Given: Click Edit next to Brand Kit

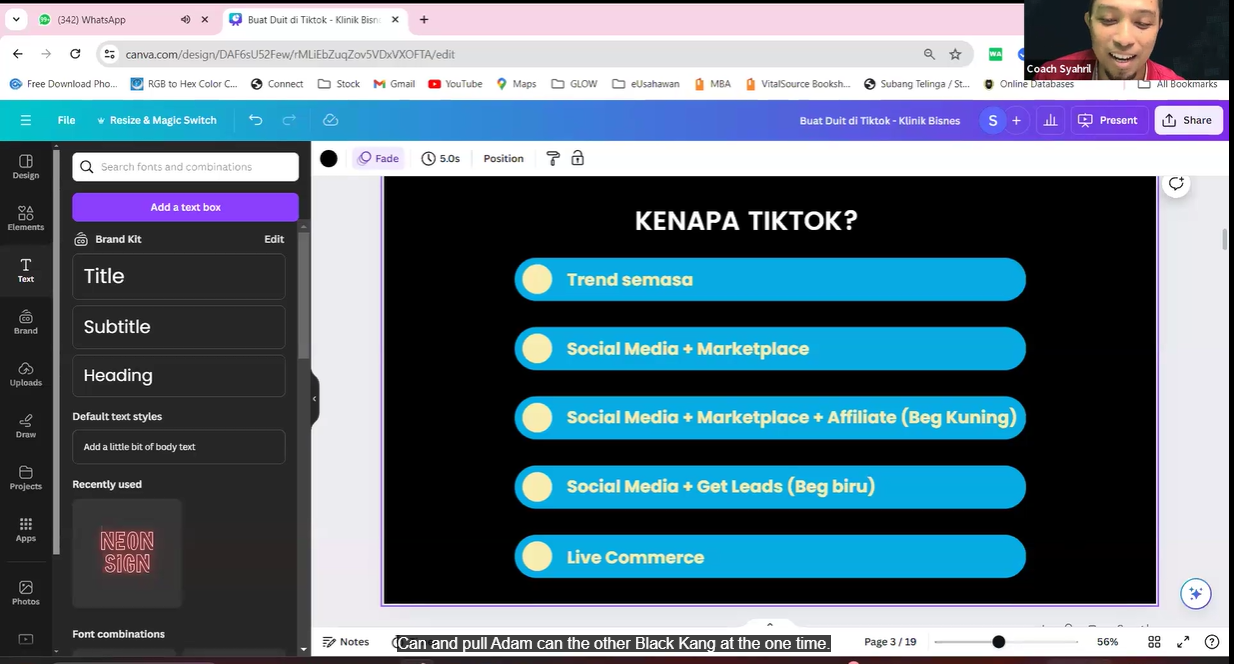Looking at the screenshot, I should pos(274,239).
